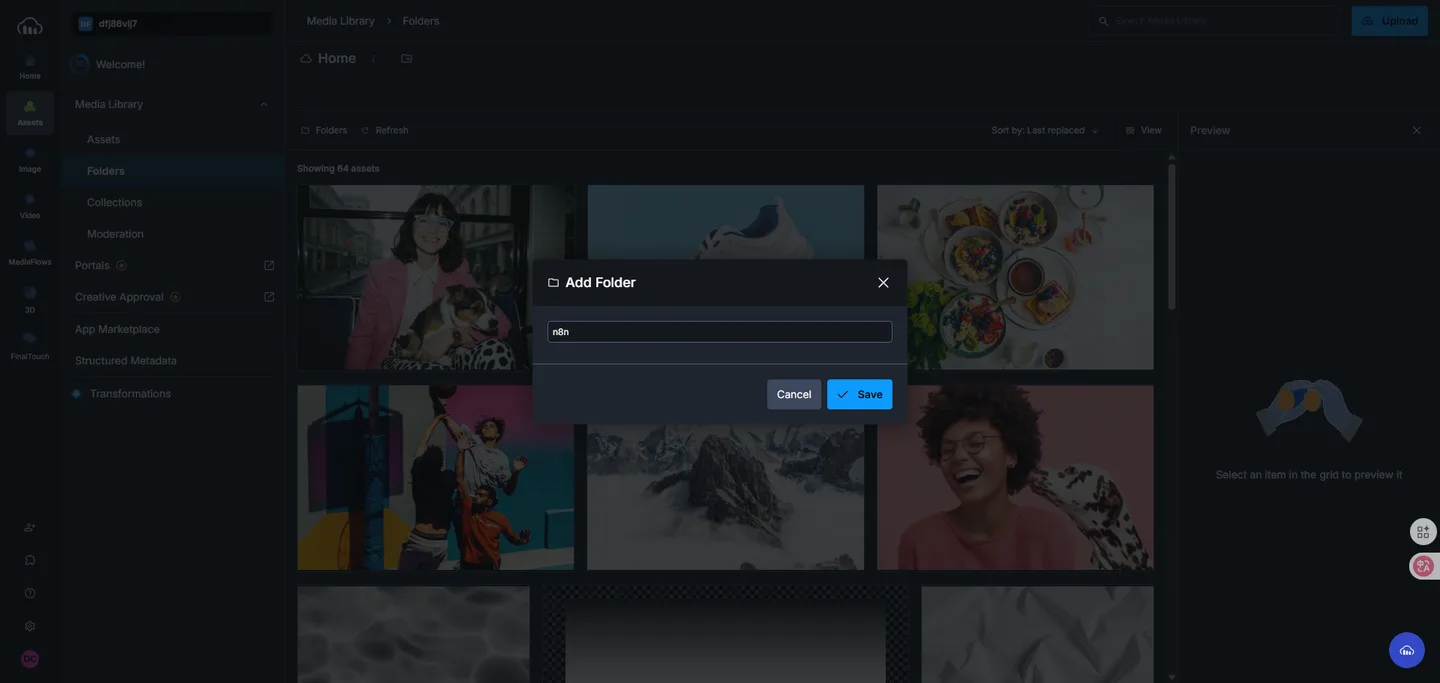This screenshot has height=683, width=1440.
Task: Open the FinalTouch sidebar icon
Action: point(30,345)
